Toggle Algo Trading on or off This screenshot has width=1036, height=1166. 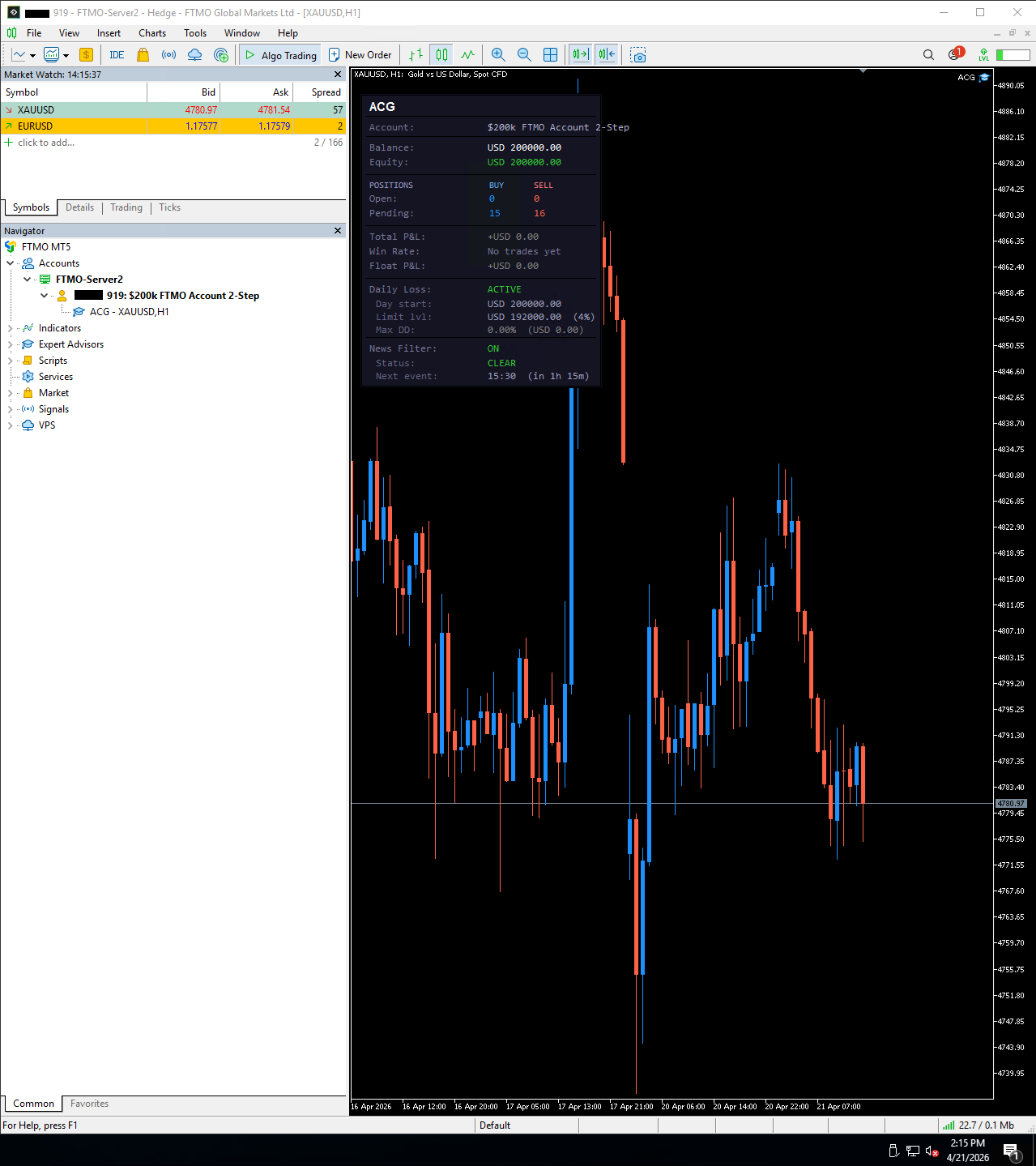(280, 55)
